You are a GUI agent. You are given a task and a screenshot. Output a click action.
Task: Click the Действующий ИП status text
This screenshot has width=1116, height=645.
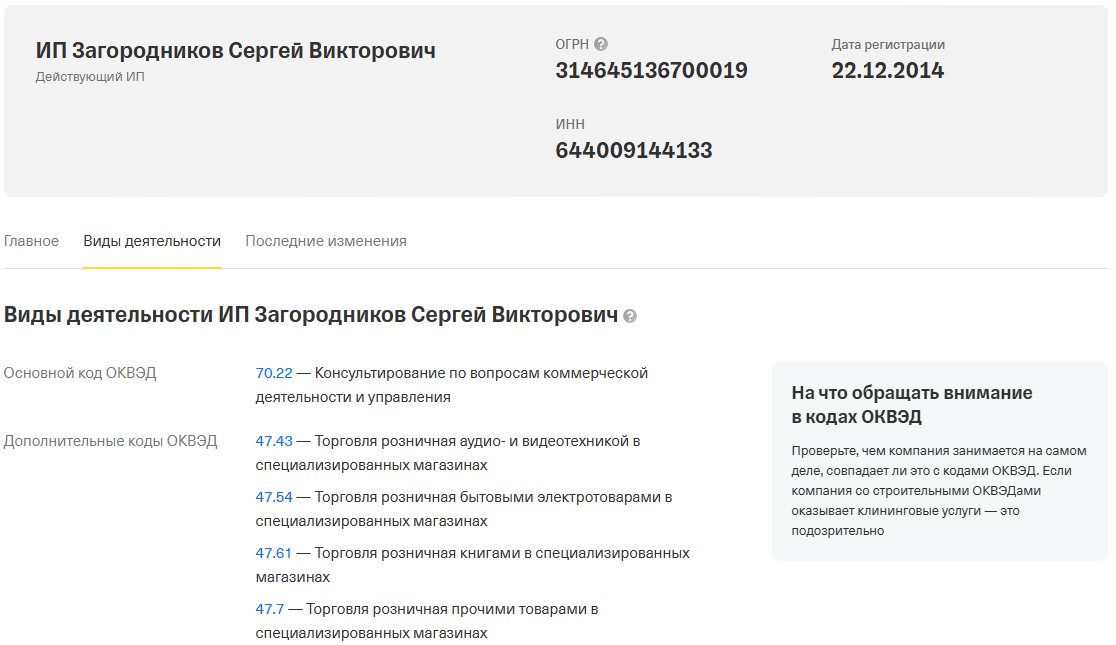[90, 77]
